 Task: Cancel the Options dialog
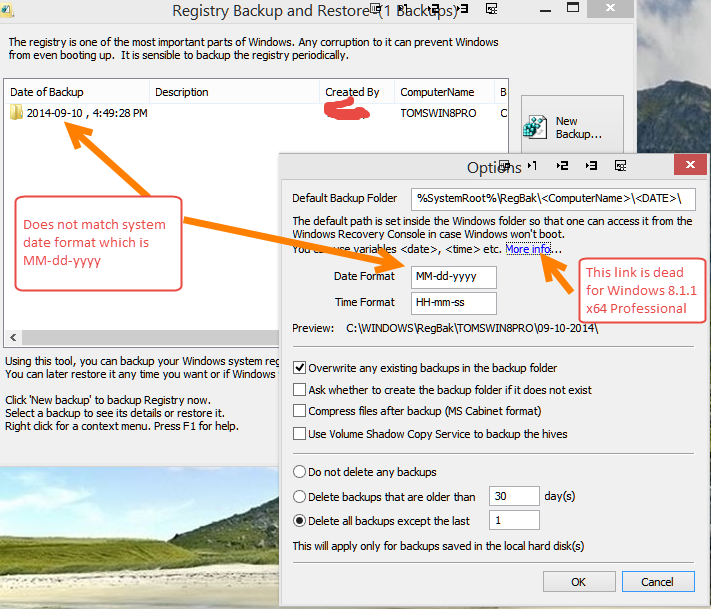point(657,581)
